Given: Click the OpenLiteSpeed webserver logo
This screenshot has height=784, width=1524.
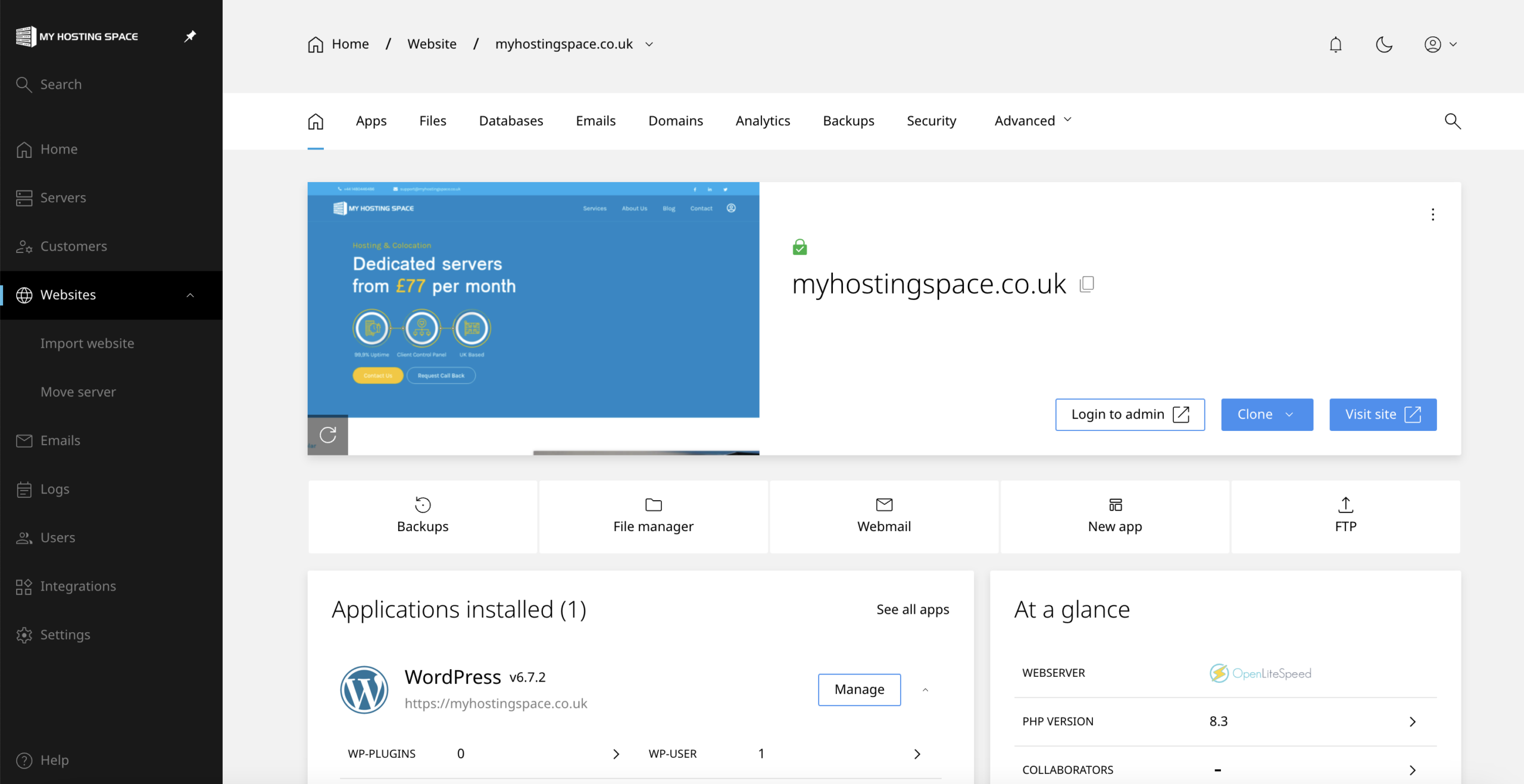Looking at the screenshot, I should (x=1260, y=673).
